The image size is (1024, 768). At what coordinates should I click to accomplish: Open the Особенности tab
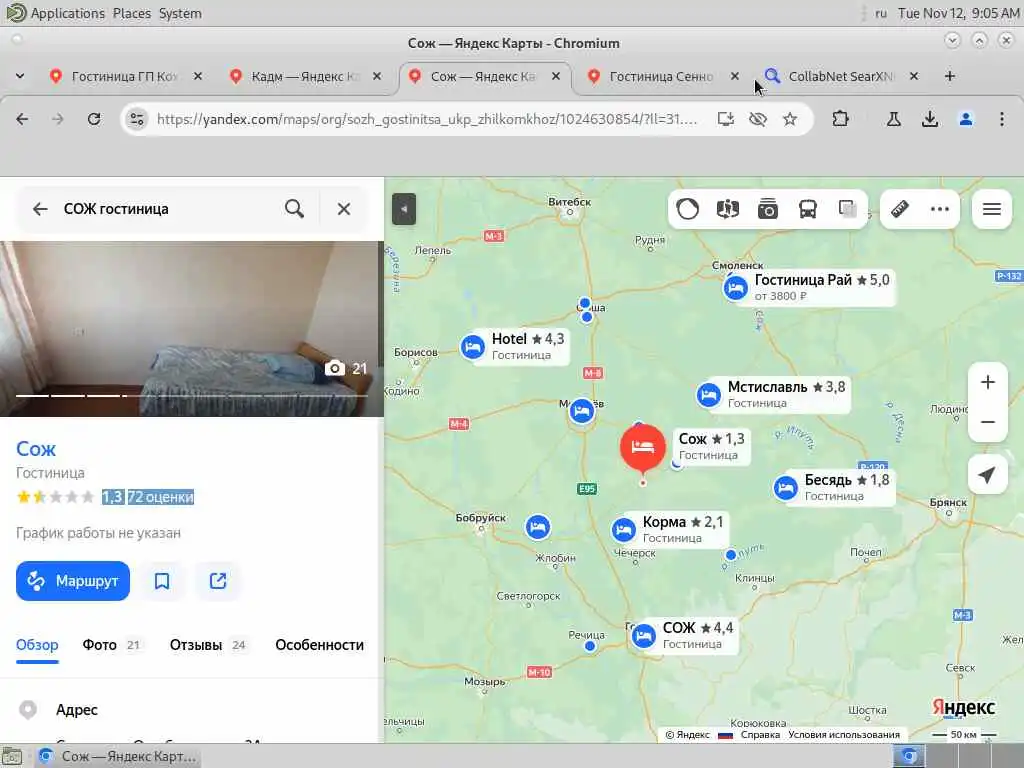pyautogui.click(x=319, y=645)
